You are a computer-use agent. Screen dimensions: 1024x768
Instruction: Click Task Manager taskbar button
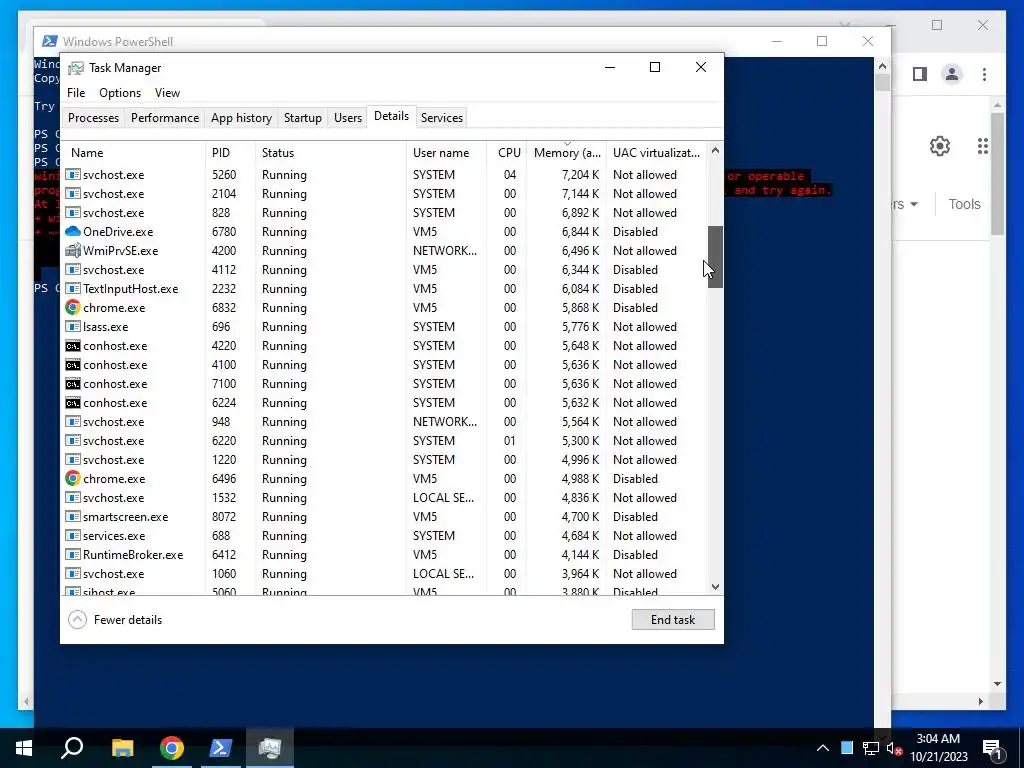270,748
